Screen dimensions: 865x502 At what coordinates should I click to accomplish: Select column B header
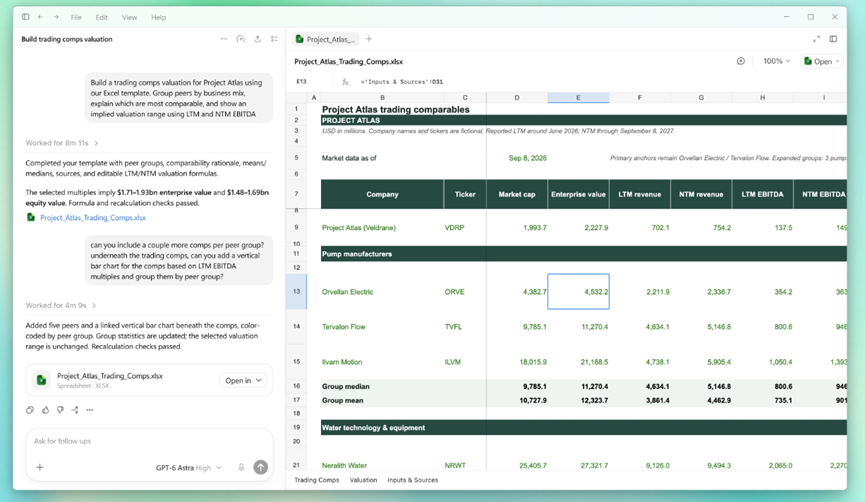pos(382,98)
